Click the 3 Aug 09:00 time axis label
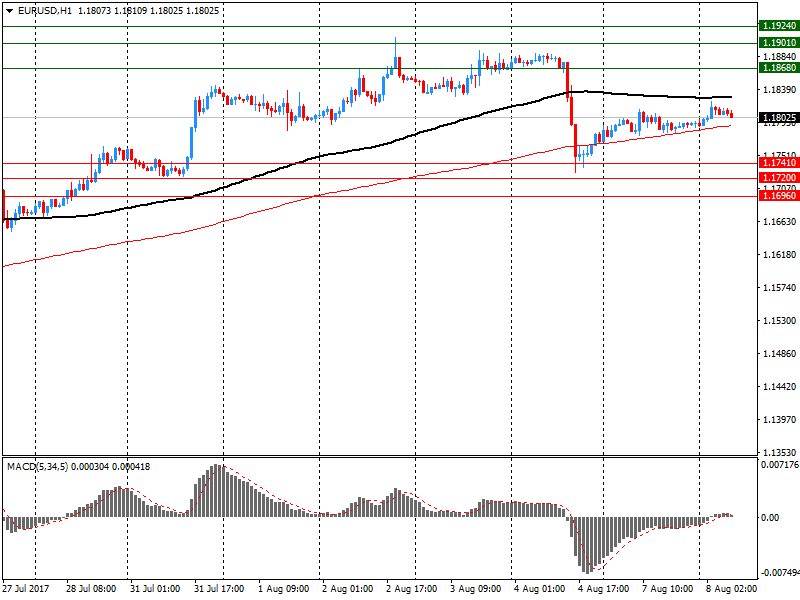This screenshot has width=800, height=600. coord(476,589)
